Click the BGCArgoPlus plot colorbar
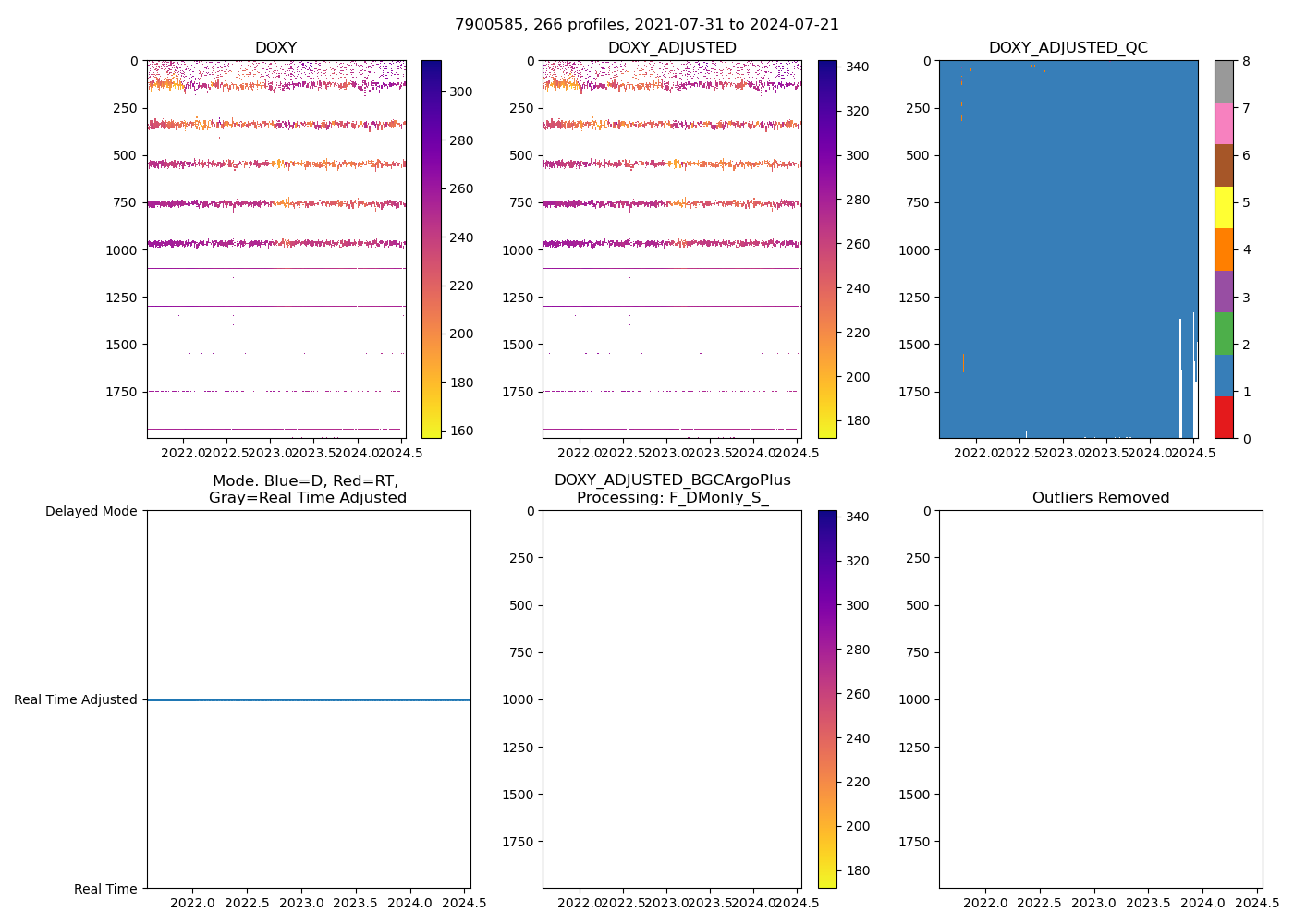The height and width of the screenshot is (924, 1294). (x=827, y=699)
